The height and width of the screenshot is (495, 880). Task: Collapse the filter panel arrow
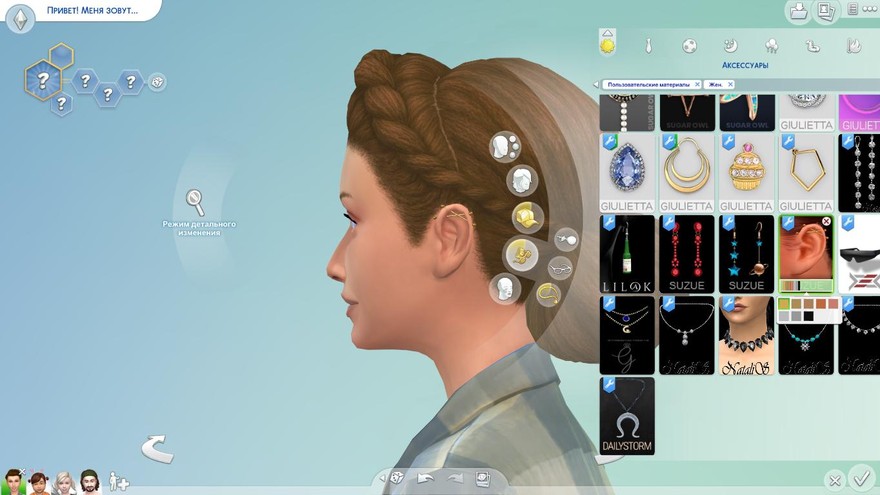coord(596,85)
